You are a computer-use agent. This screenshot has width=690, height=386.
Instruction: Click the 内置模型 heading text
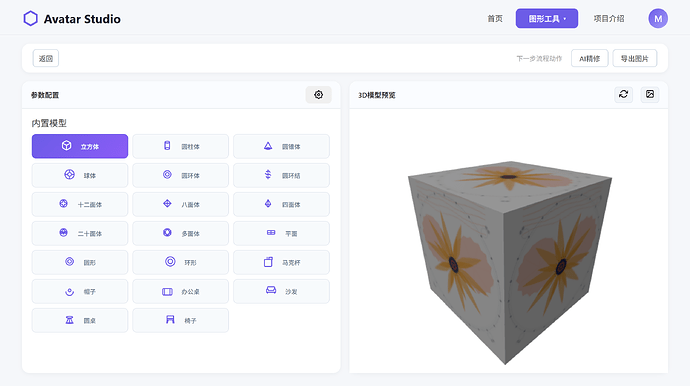pos(49,123)
